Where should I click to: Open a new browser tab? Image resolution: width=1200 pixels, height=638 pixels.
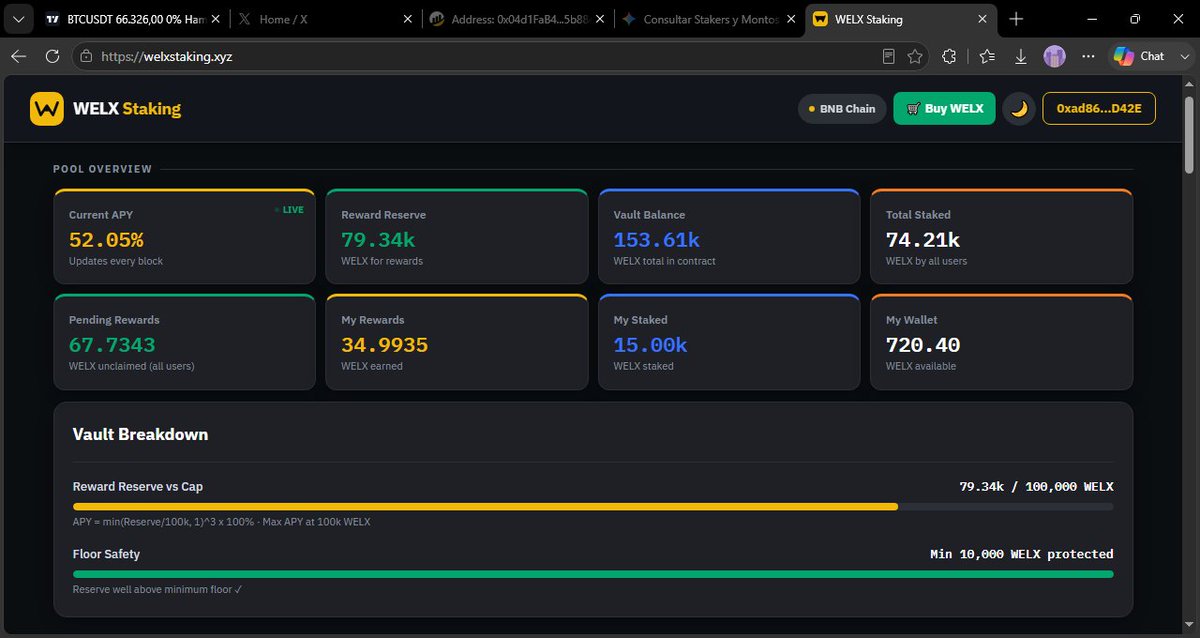[1016, 19]
